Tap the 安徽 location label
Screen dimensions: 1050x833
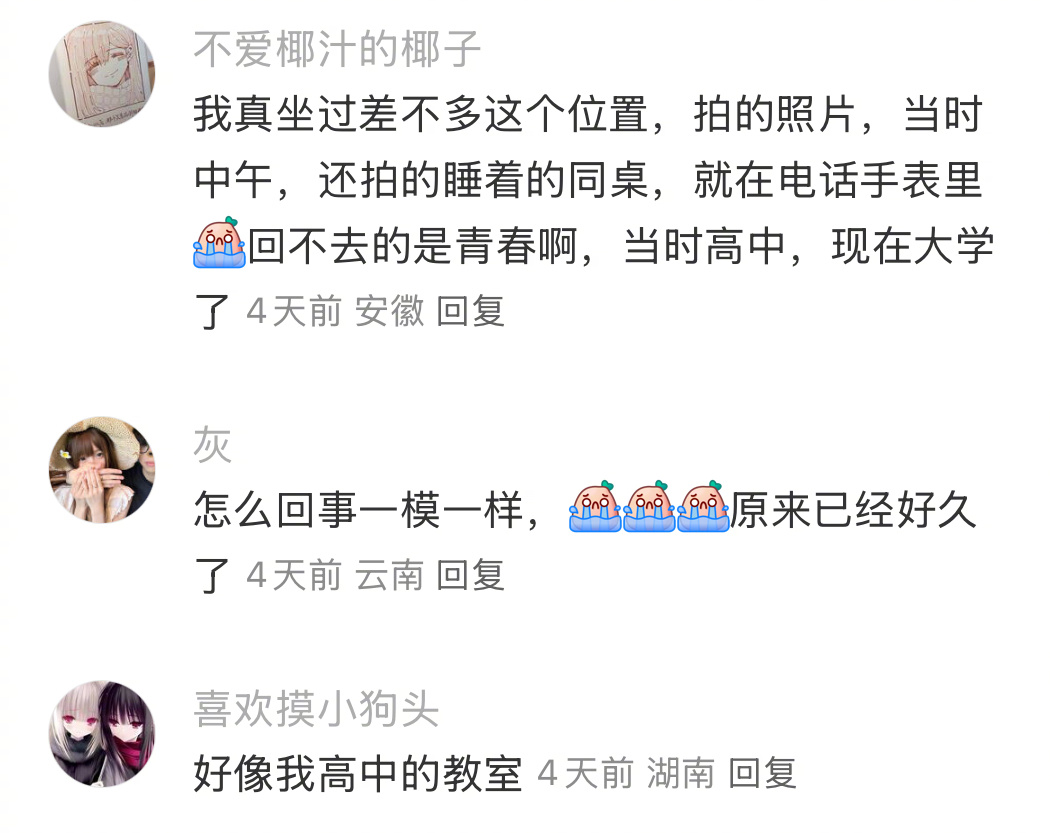tap(389, 311)
